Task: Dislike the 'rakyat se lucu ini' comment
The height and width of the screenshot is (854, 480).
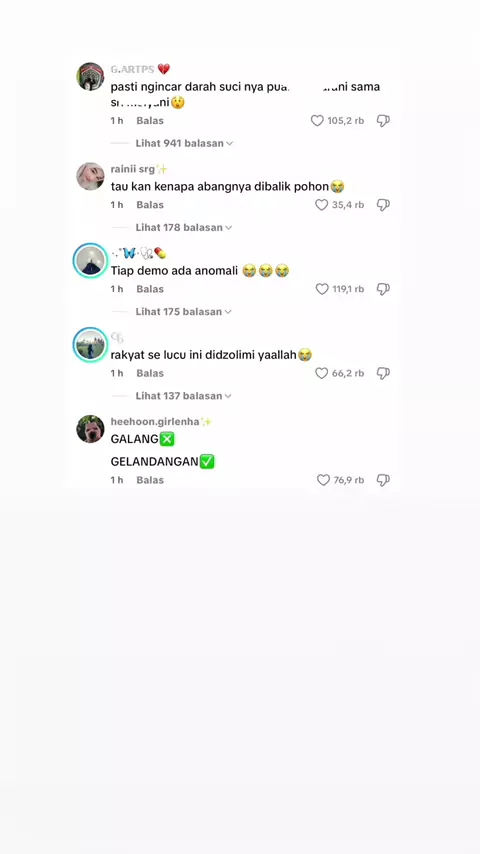Action: (383, 373)
